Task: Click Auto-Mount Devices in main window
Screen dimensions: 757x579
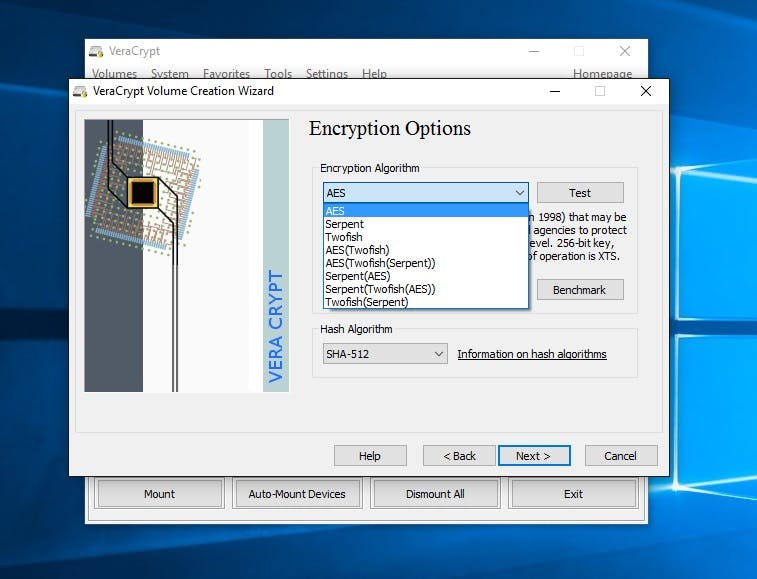Action: (297, 494)
